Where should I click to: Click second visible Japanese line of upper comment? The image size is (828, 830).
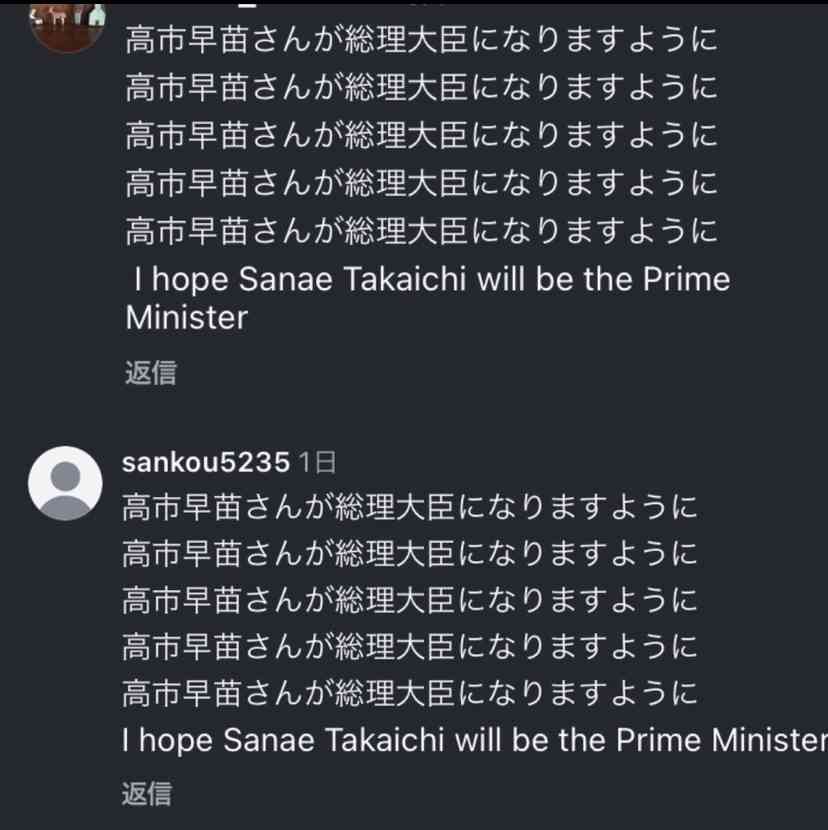pyautogui.click(x=421, y=87)
